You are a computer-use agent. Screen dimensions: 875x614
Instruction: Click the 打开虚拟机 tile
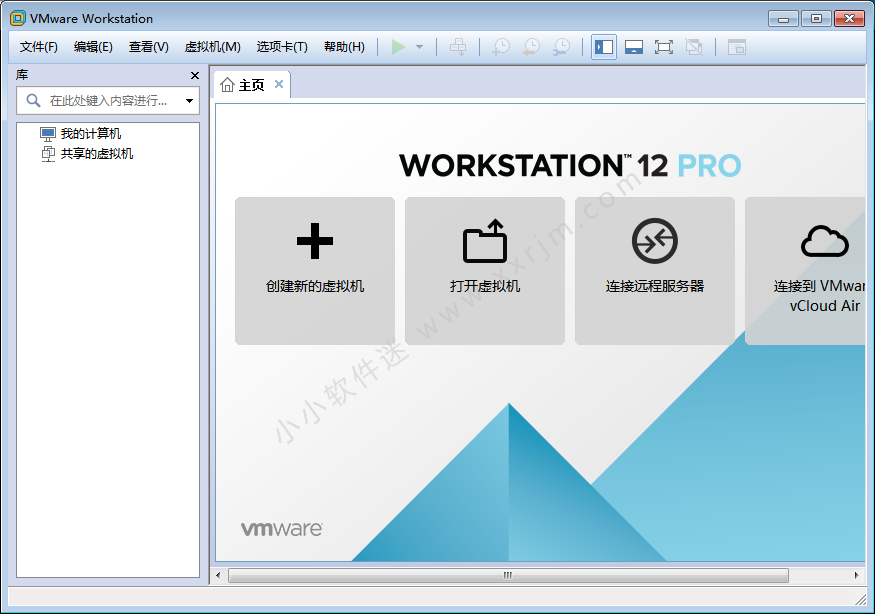[485, 271]
